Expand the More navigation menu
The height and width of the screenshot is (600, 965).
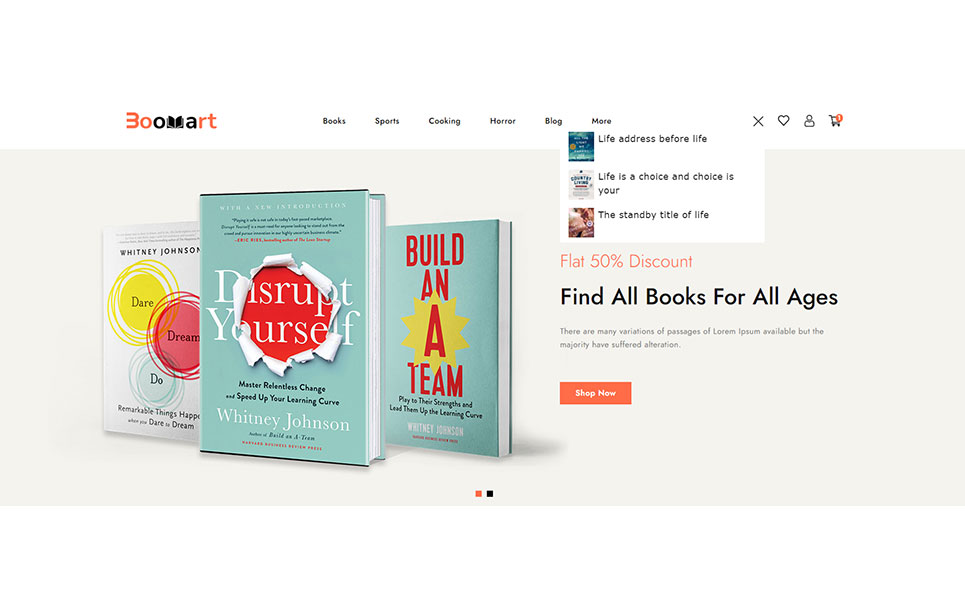pyautogui.click(x=601, y=121)
